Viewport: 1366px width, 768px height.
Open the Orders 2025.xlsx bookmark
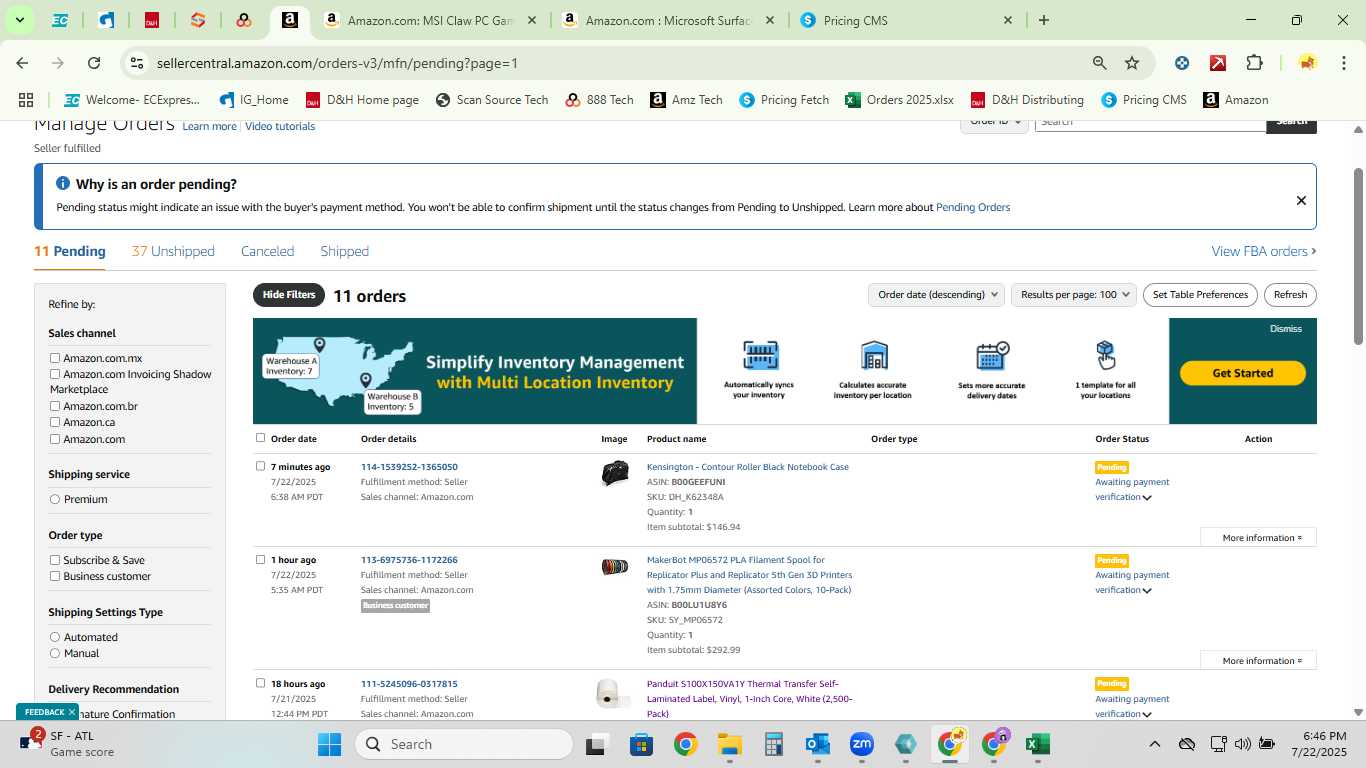(899, 100)
